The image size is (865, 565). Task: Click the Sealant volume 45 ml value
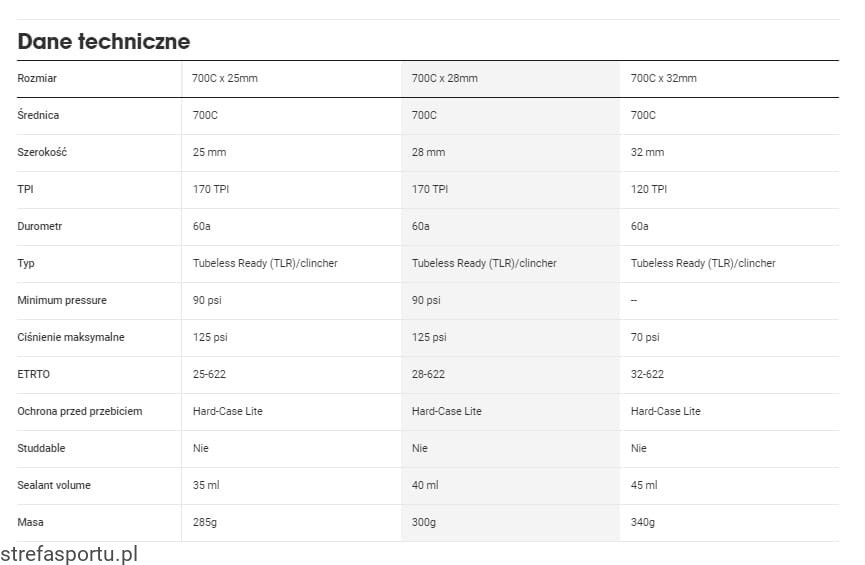644,485
